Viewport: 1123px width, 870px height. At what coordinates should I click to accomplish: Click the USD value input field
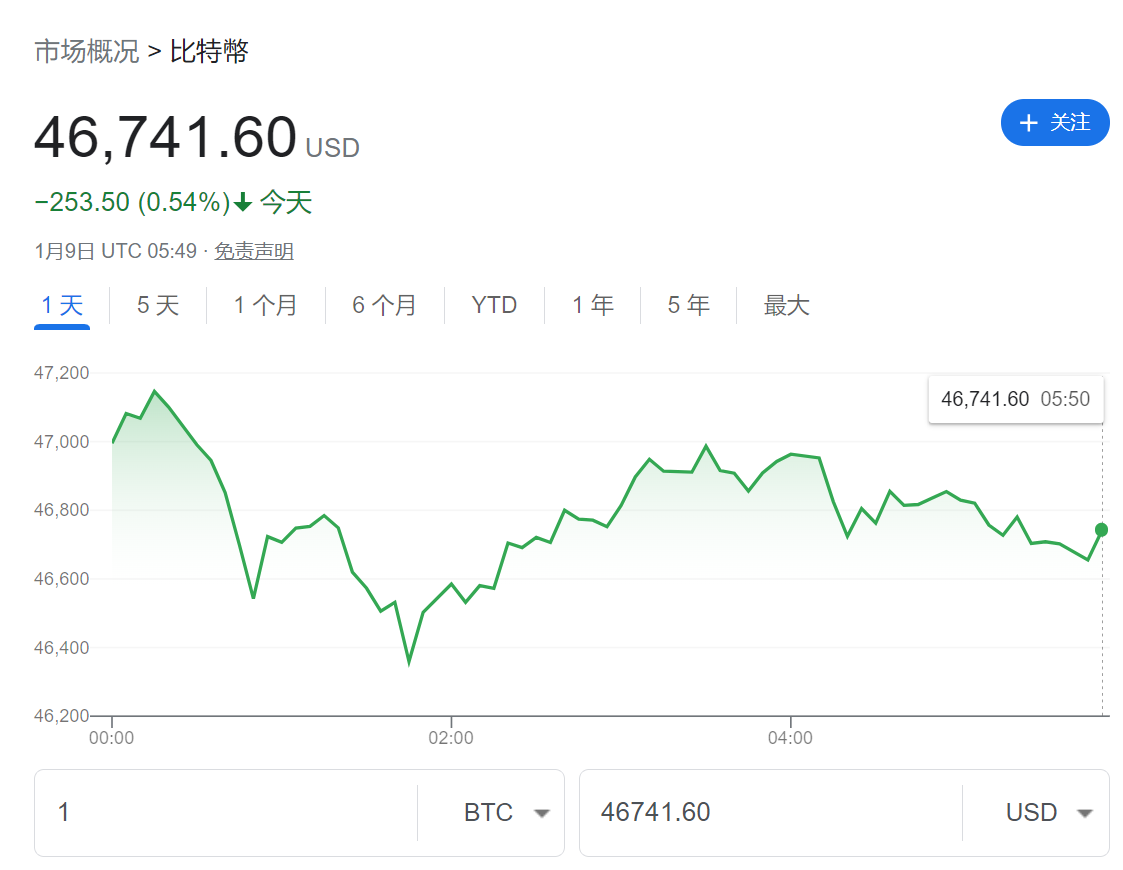pyautogui.click(x=750, y=812)
